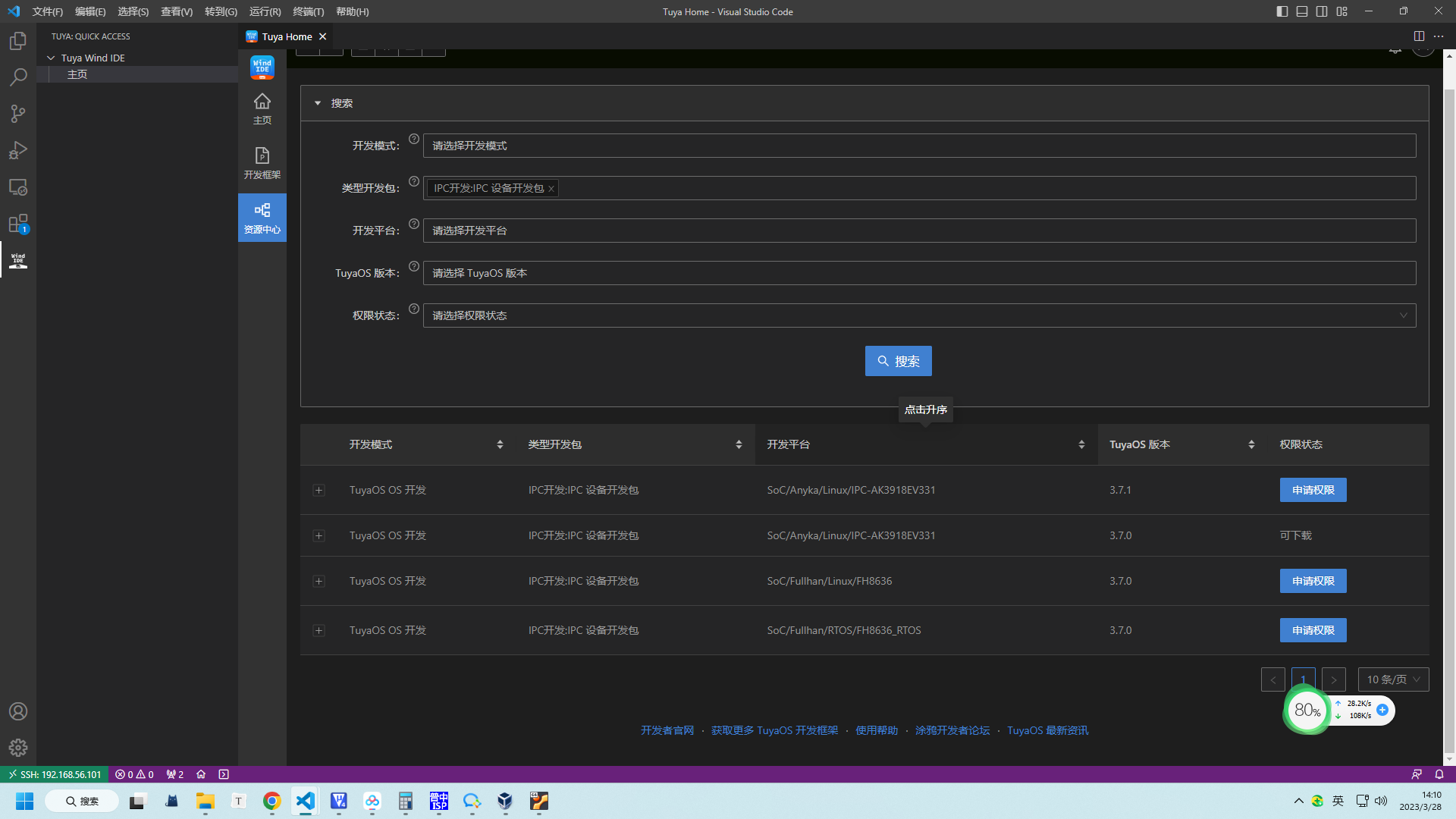
Task: Open the Search view in activity bar
Action: coord(18,77)
